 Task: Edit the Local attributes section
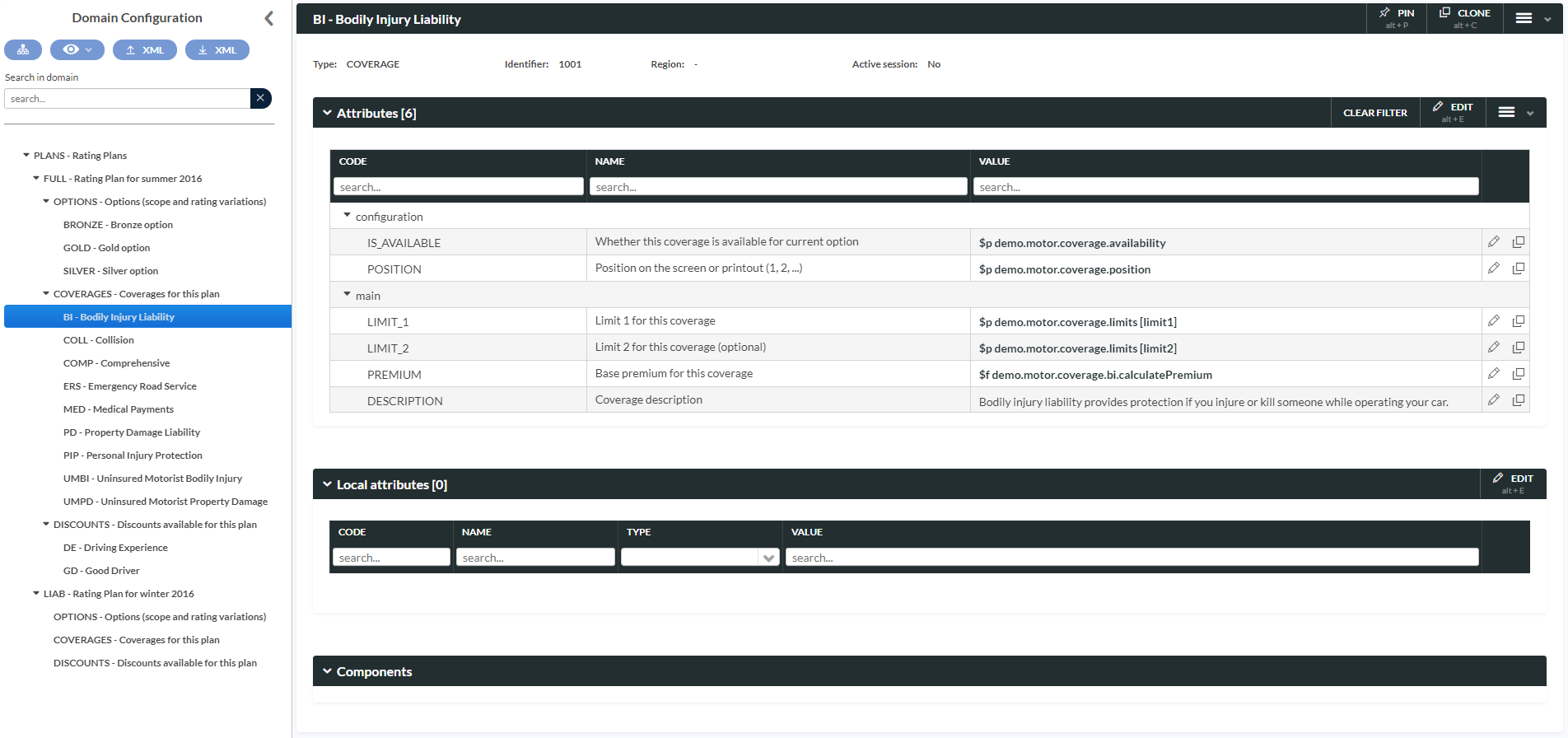pyautogui.click(x=1513, y=484)
